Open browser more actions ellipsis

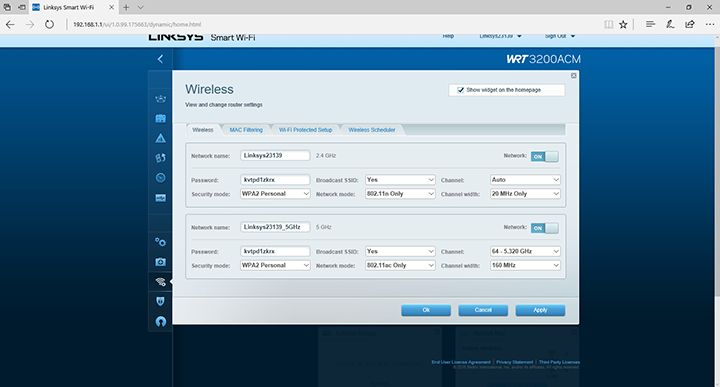pos(709,24)
